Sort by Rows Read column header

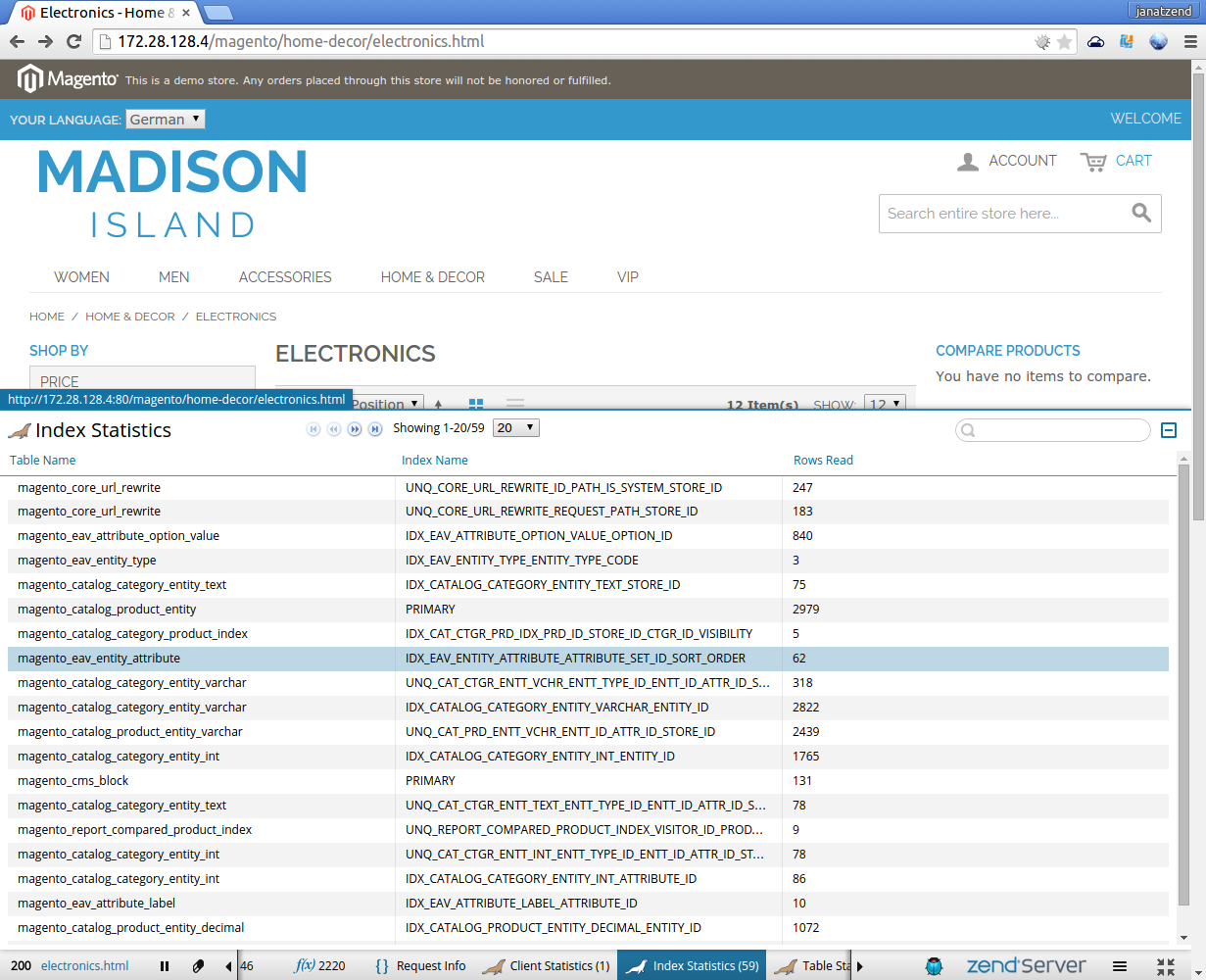pos(823,461)
